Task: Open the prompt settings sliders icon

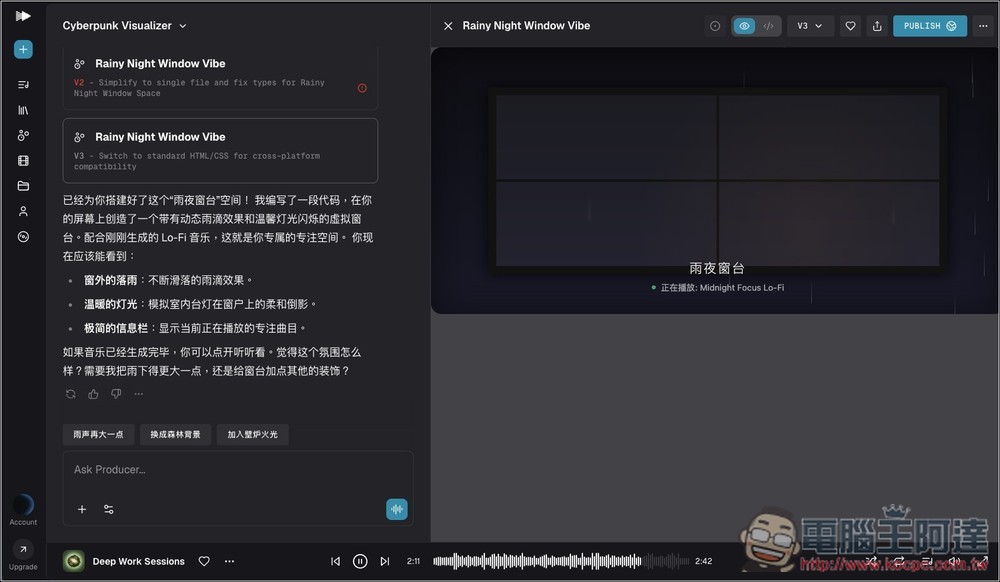Action: coord(108,509)
